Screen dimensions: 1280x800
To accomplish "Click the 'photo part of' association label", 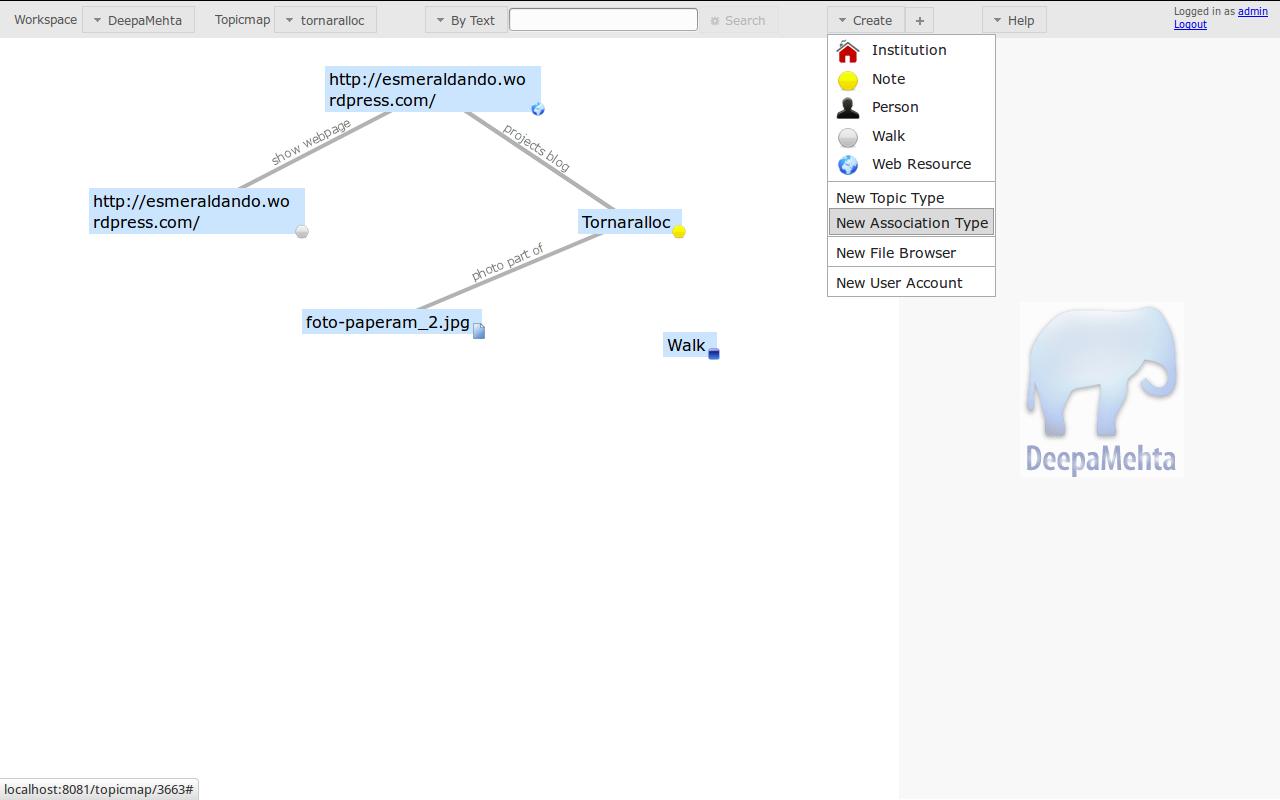I will pyautogui.click(x=507, y=262).
